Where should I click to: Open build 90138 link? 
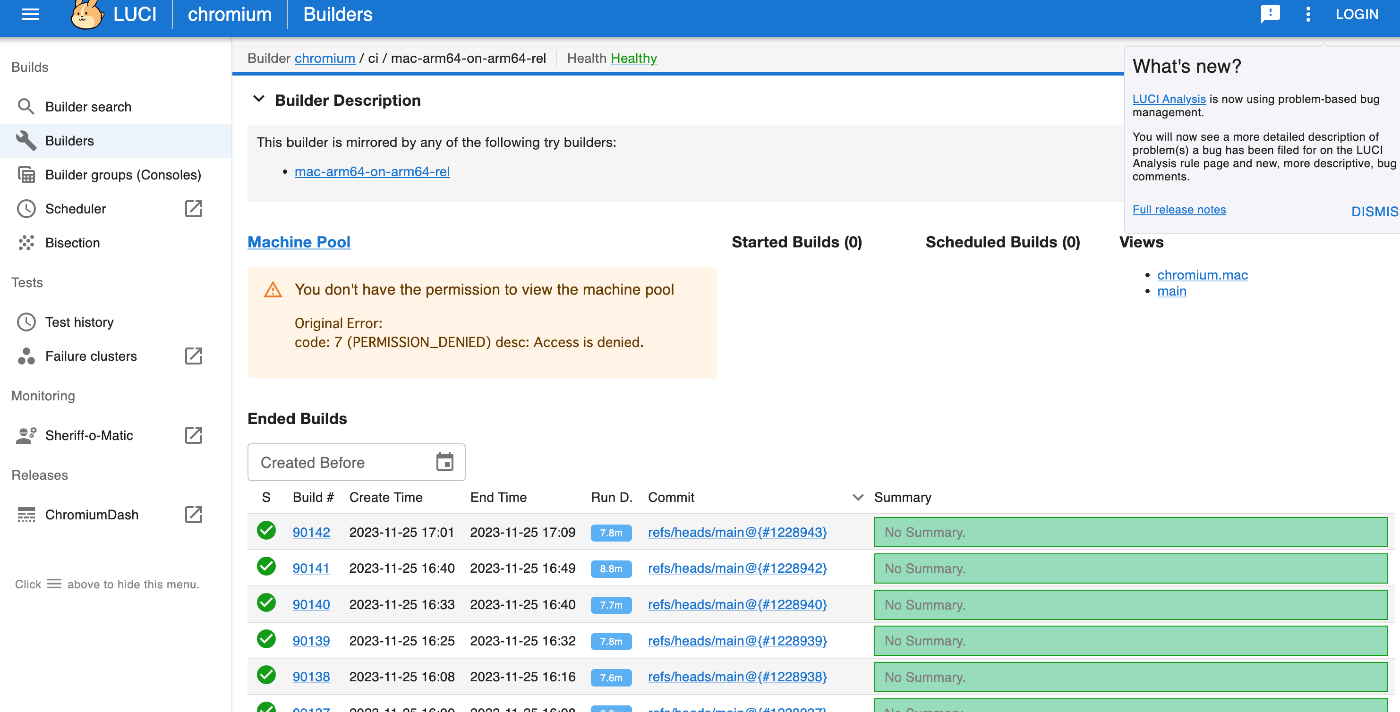311,676
